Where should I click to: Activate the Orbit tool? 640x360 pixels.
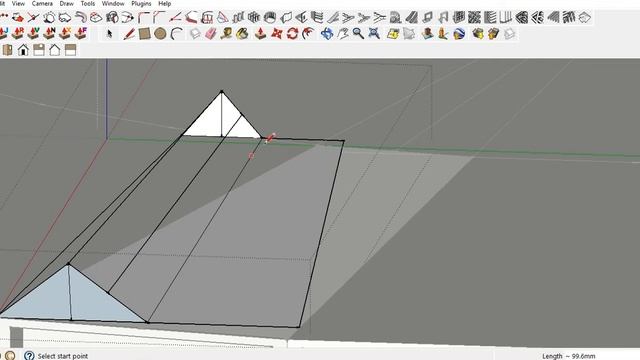(327, 33)
